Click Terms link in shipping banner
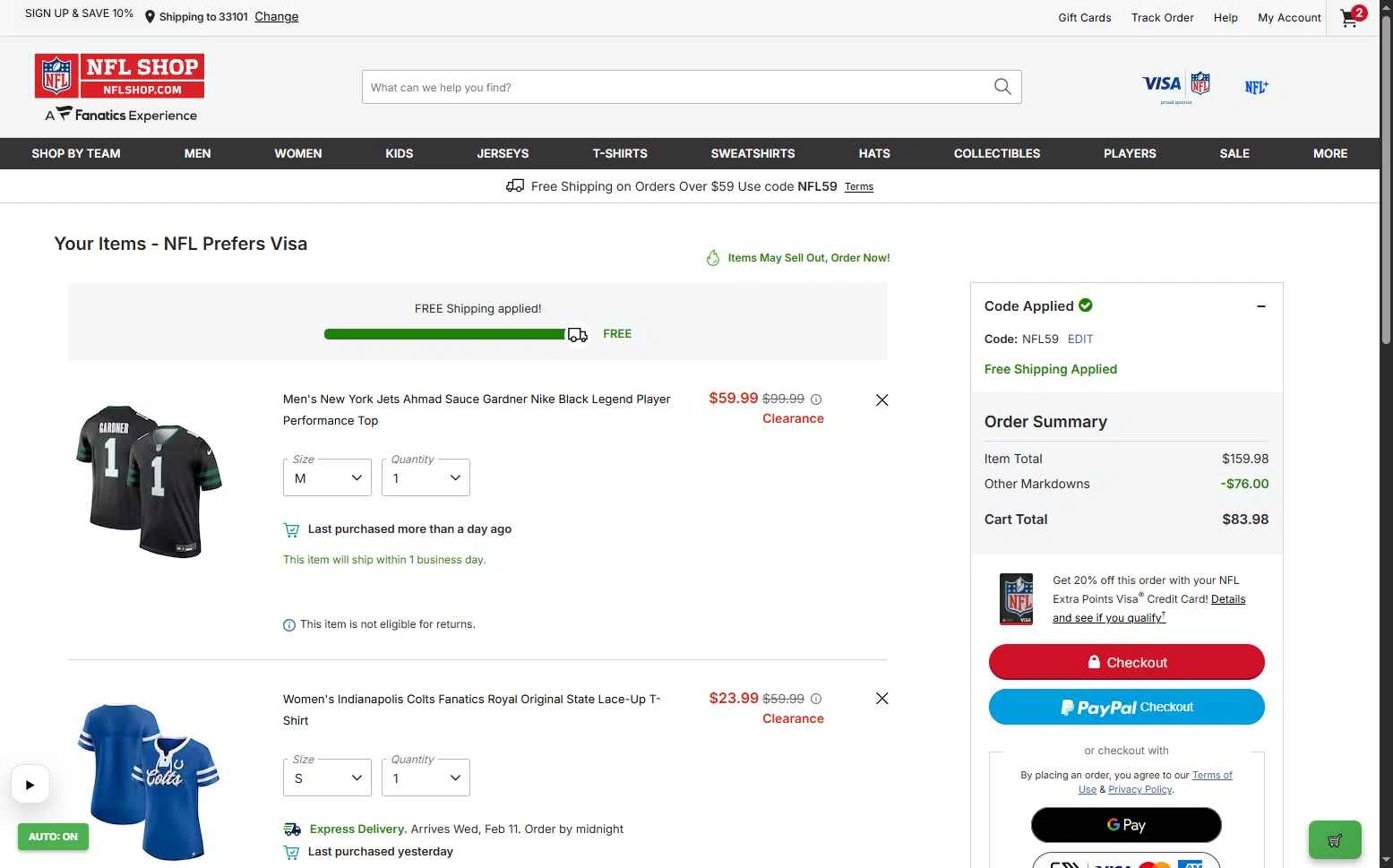This screenshot has height=868, width=1393. [859, 187]
